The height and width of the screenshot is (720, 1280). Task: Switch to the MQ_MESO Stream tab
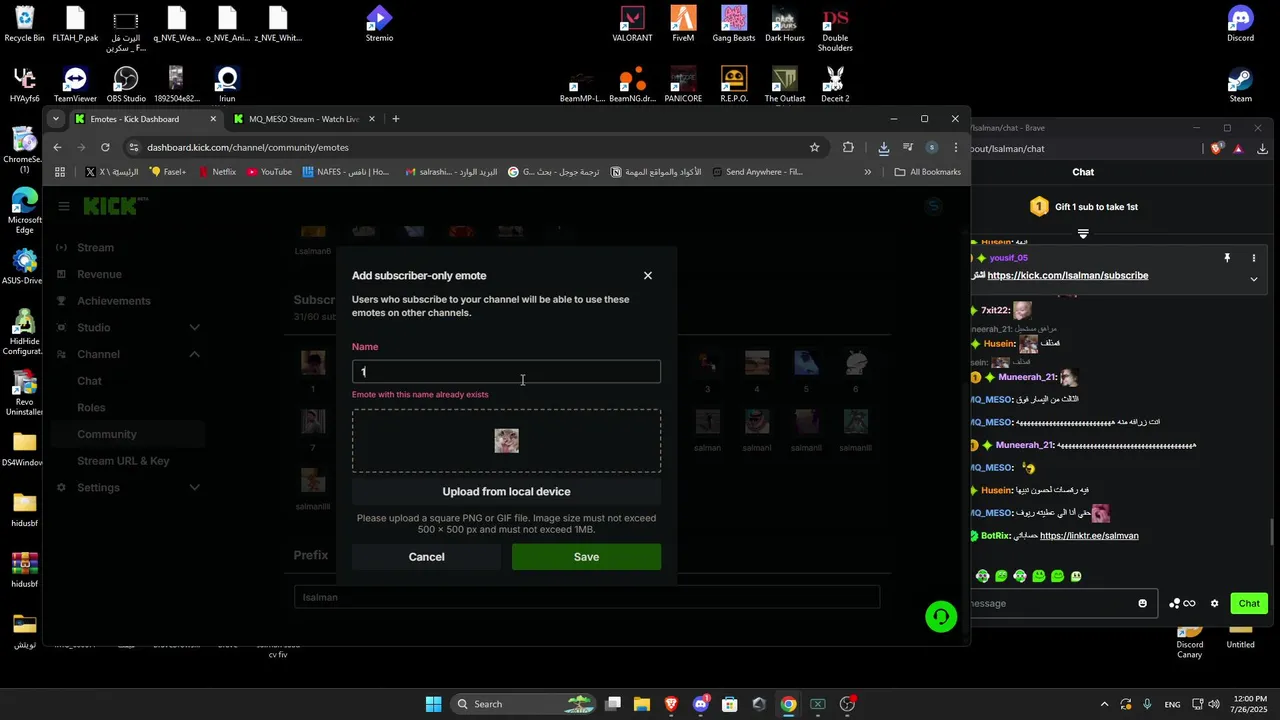(304, 119)
